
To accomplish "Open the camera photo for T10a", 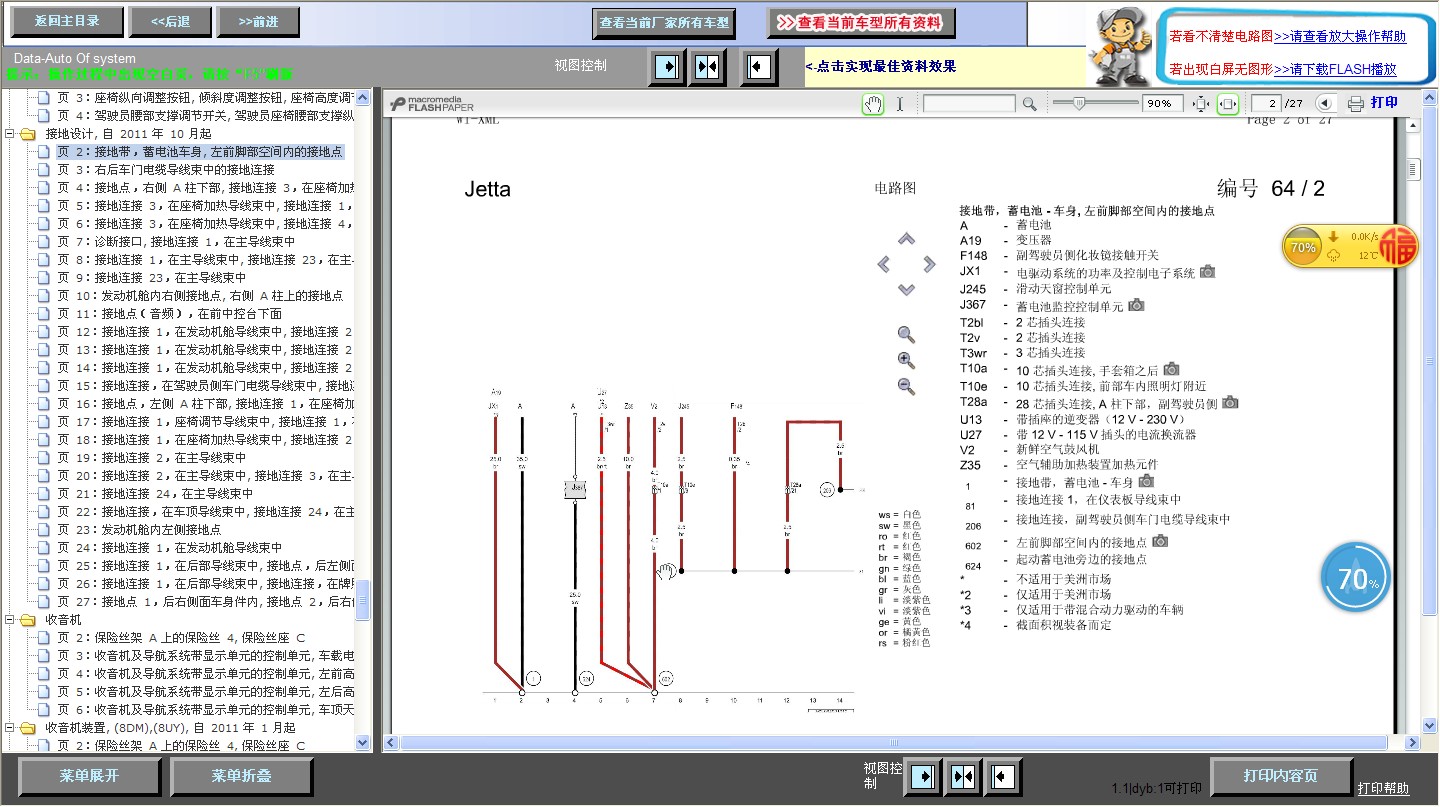I will [x=1171, y=369].
